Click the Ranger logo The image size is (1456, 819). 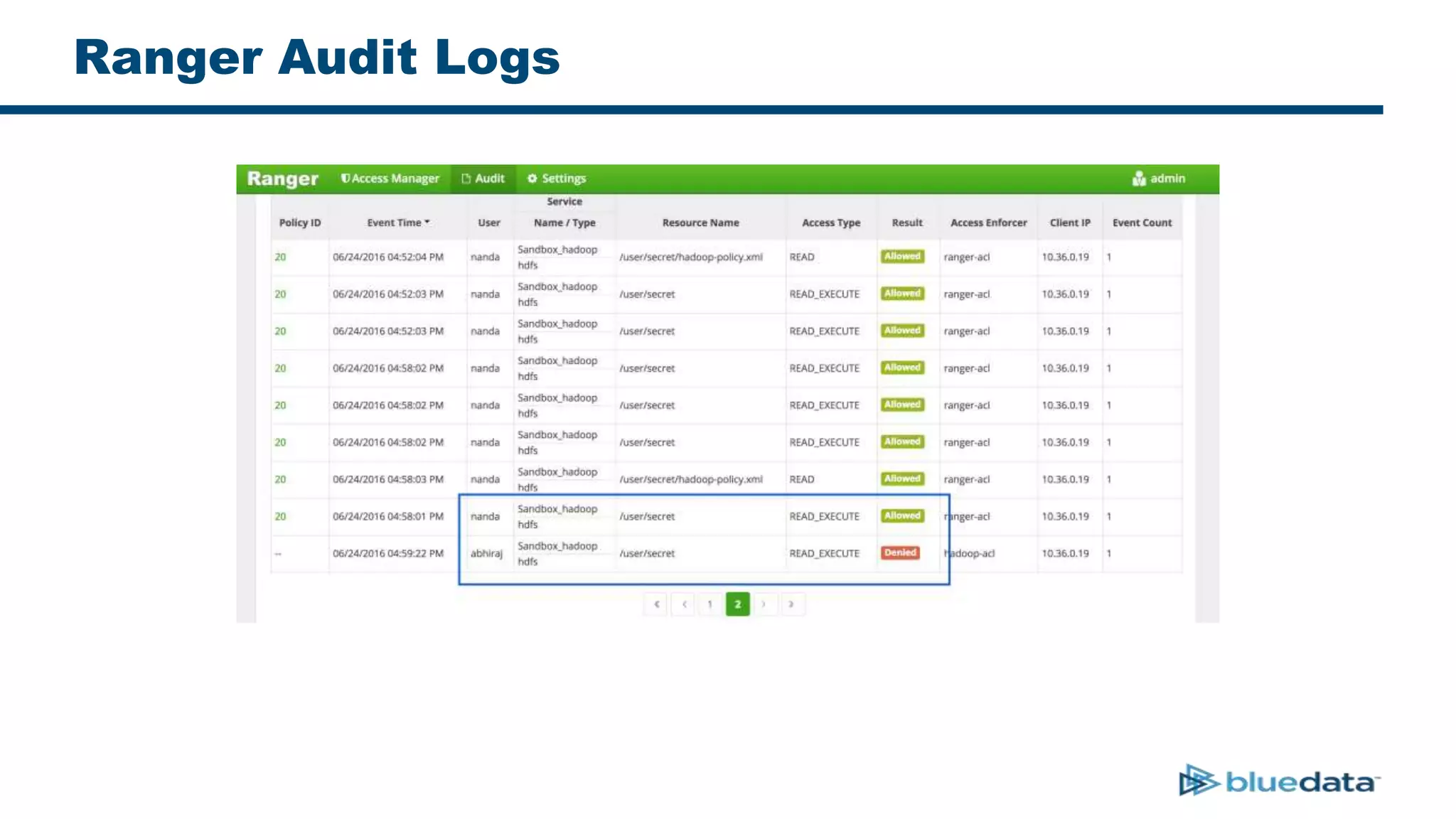[x=282, y=178]
